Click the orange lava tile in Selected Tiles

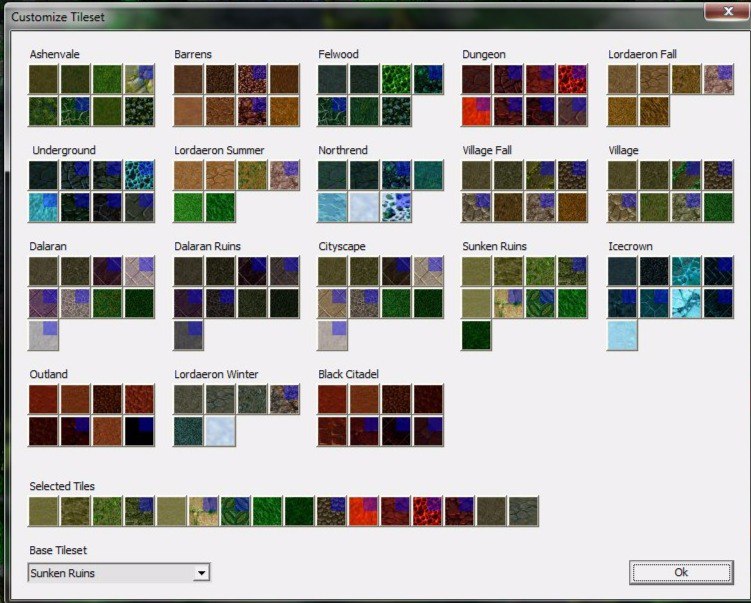[x=364, y=512]
